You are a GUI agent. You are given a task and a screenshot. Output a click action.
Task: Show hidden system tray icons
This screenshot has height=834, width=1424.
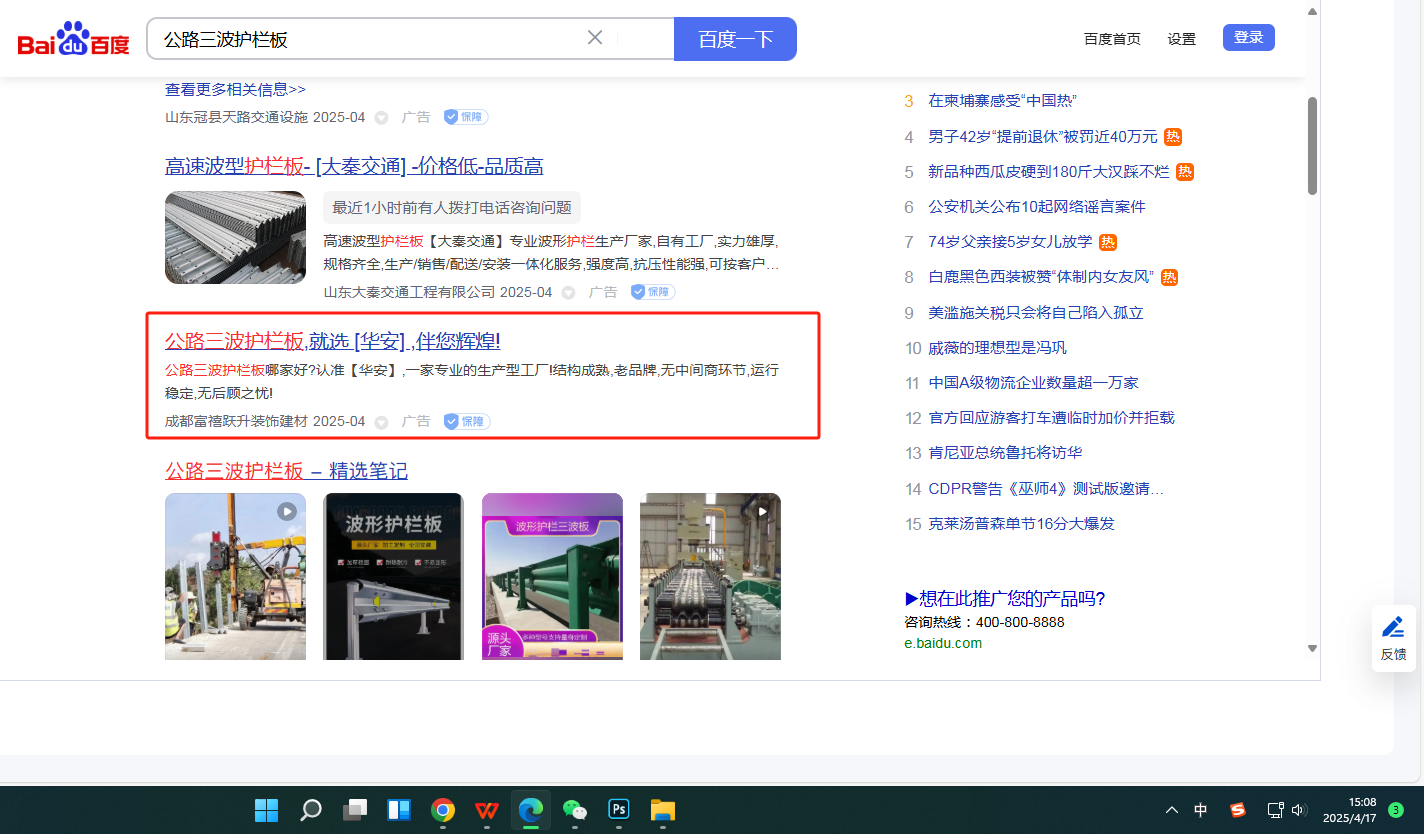tap(1171, 810)
